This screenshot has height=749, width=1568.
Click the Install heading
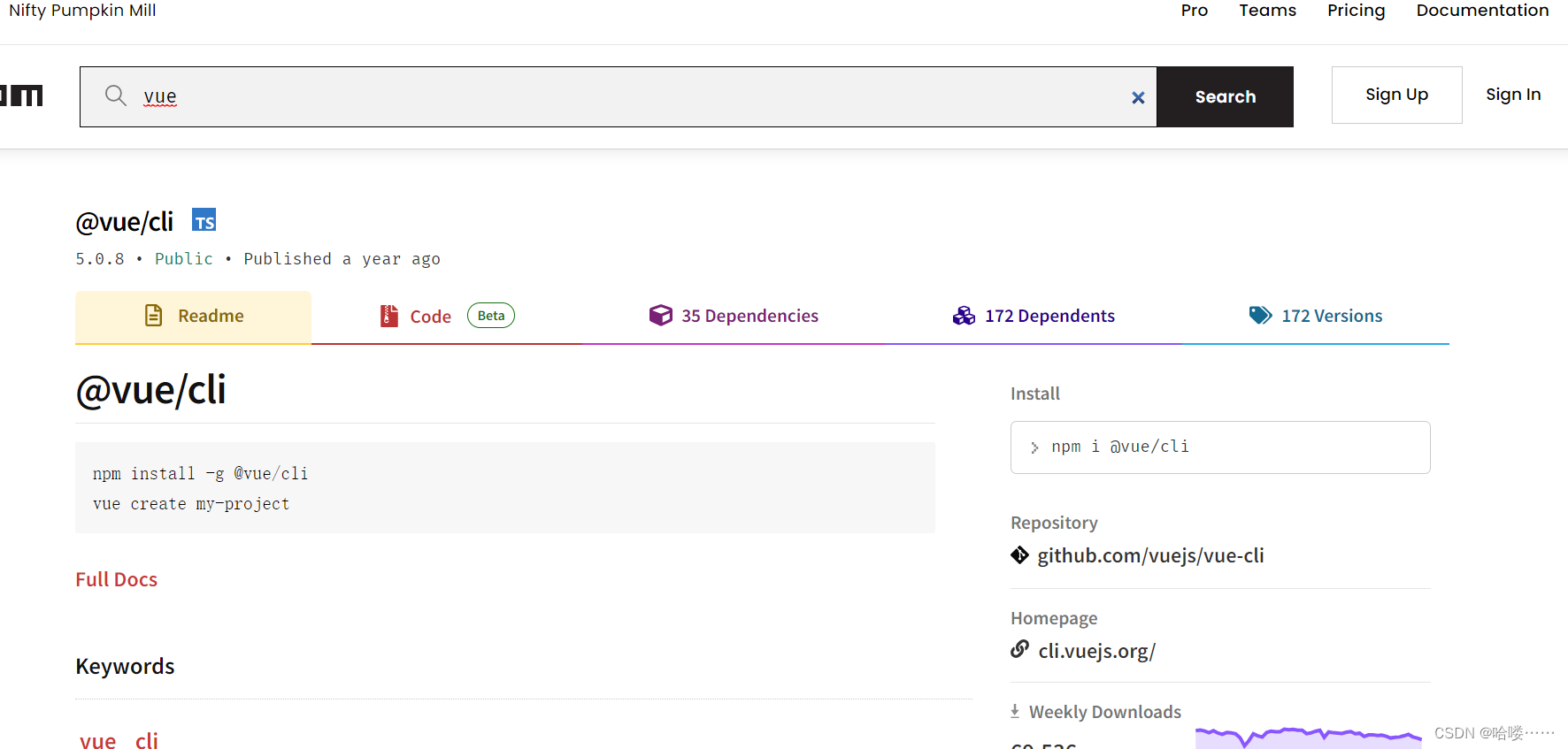click(1035, 394)
